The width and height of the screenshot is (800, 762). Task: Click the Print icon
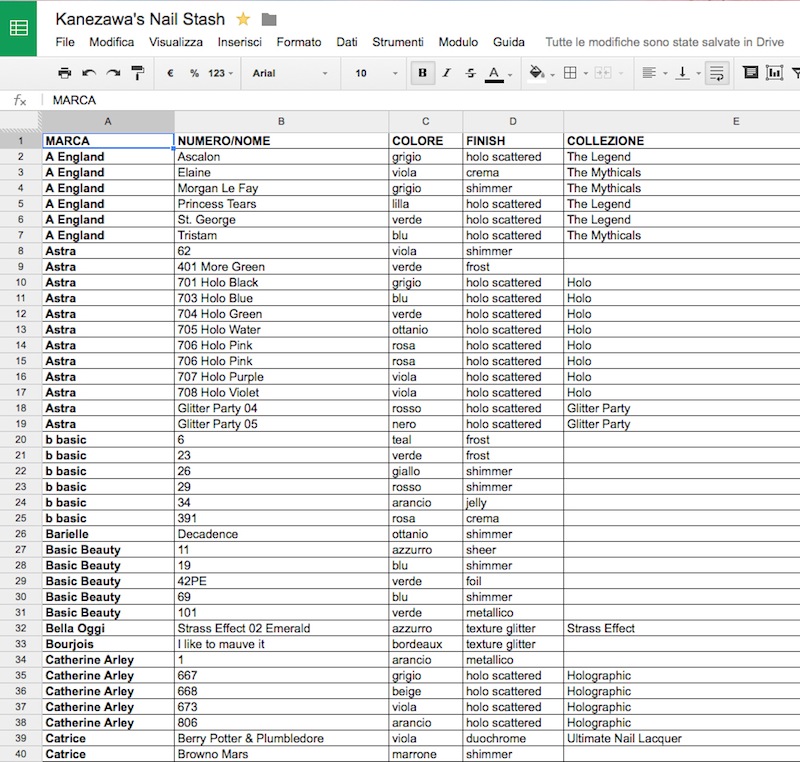(x=64, y=73)
